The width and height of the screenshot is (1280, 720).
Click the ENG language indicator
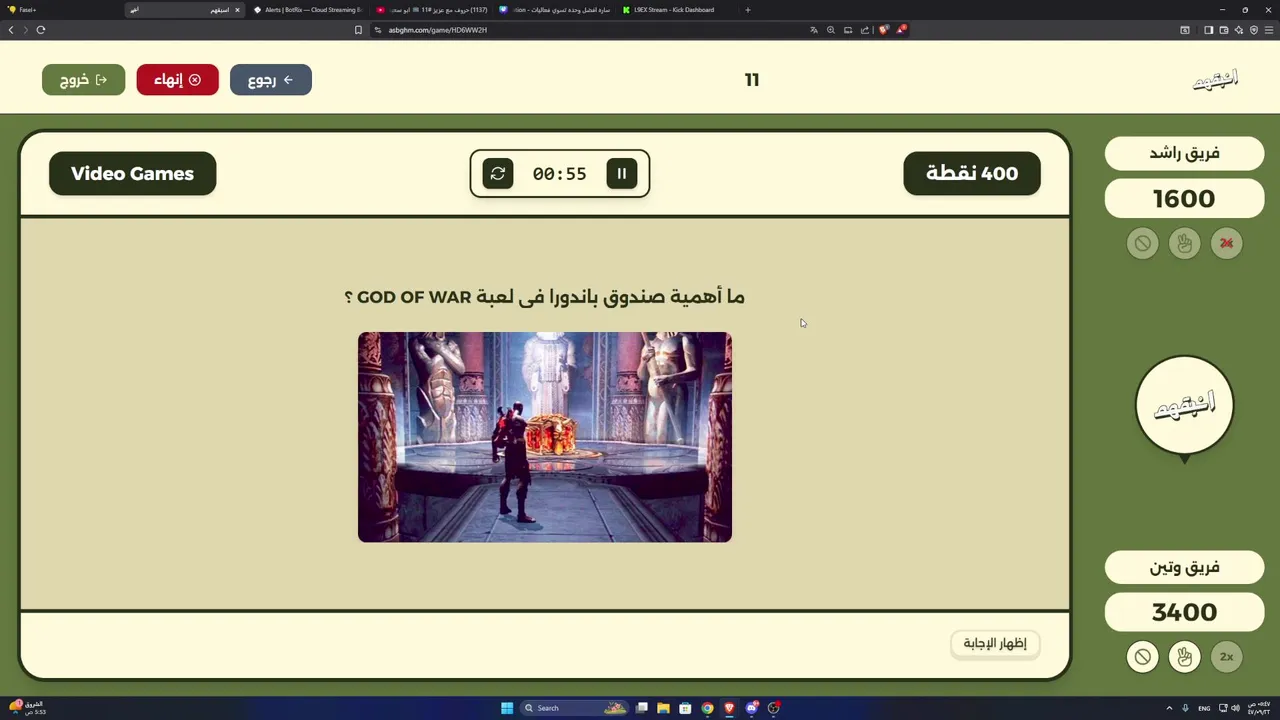1204,708
